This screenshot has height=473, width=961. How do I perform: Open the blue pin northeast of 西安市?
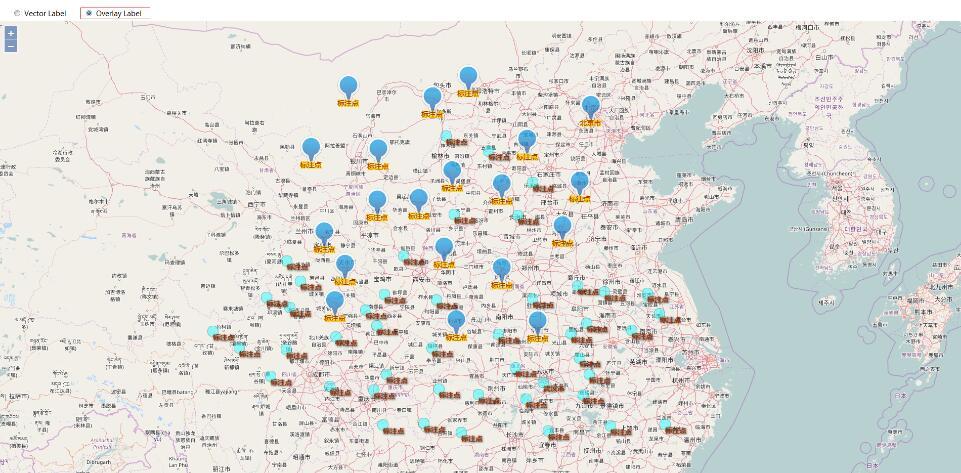(x=444, y=248)
